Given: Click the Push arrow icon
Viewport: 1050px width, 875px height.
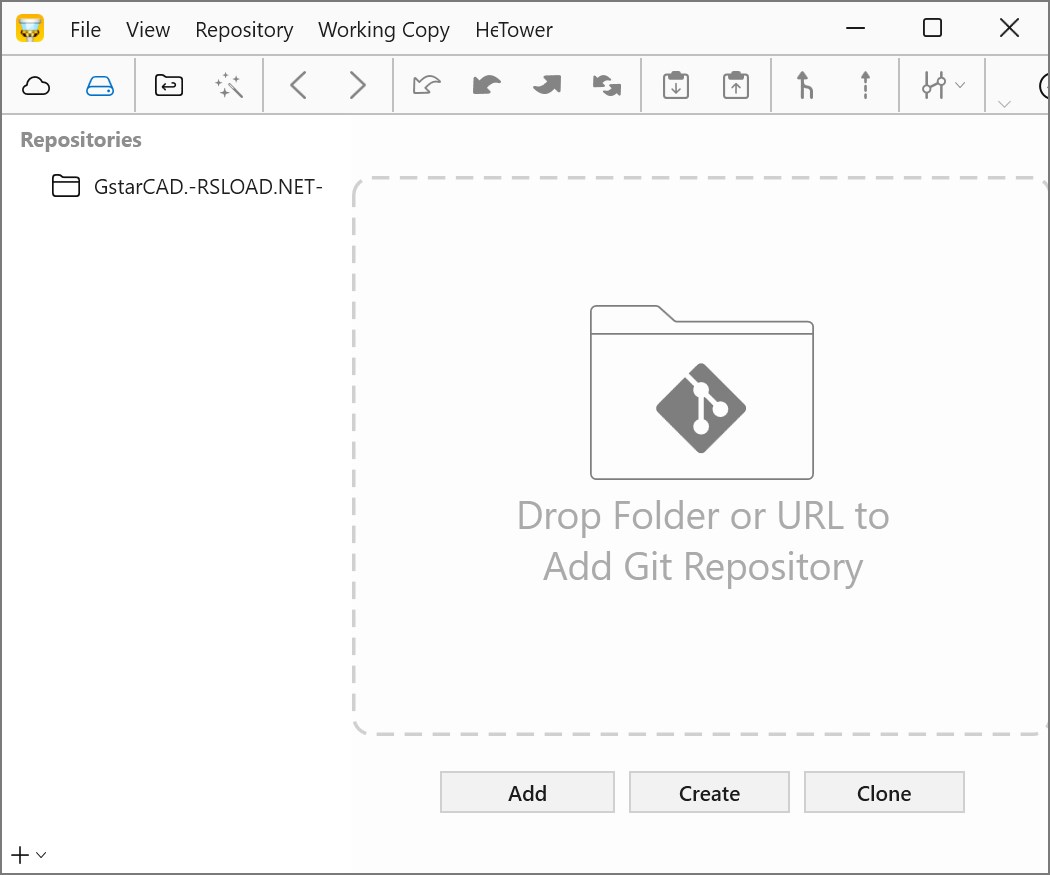Looking at the screenshot, I should click(547, 85).
